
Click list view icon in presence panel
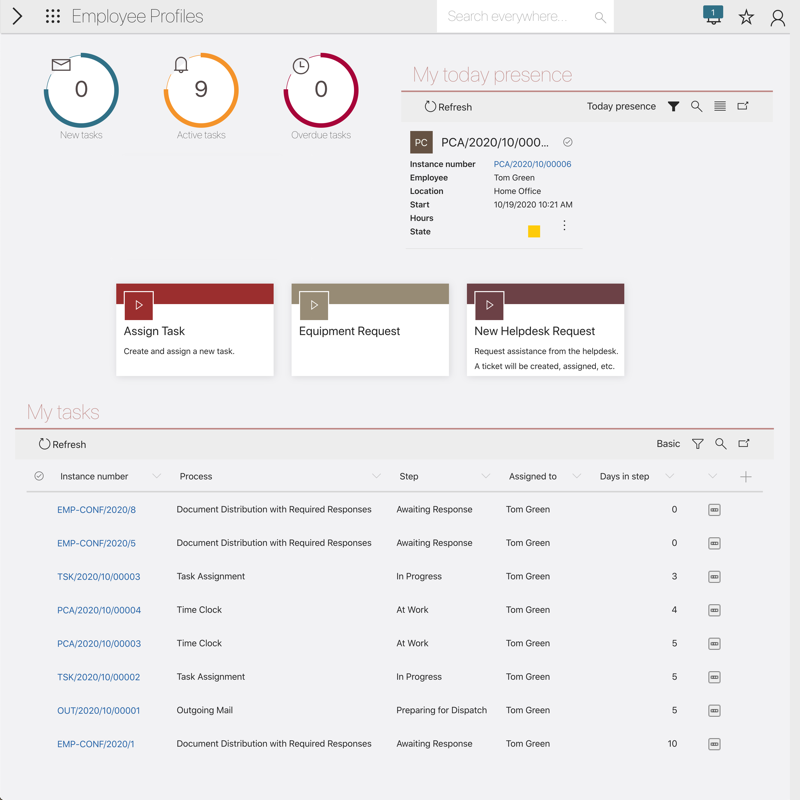pyautogui.click(x=720, y=106)
